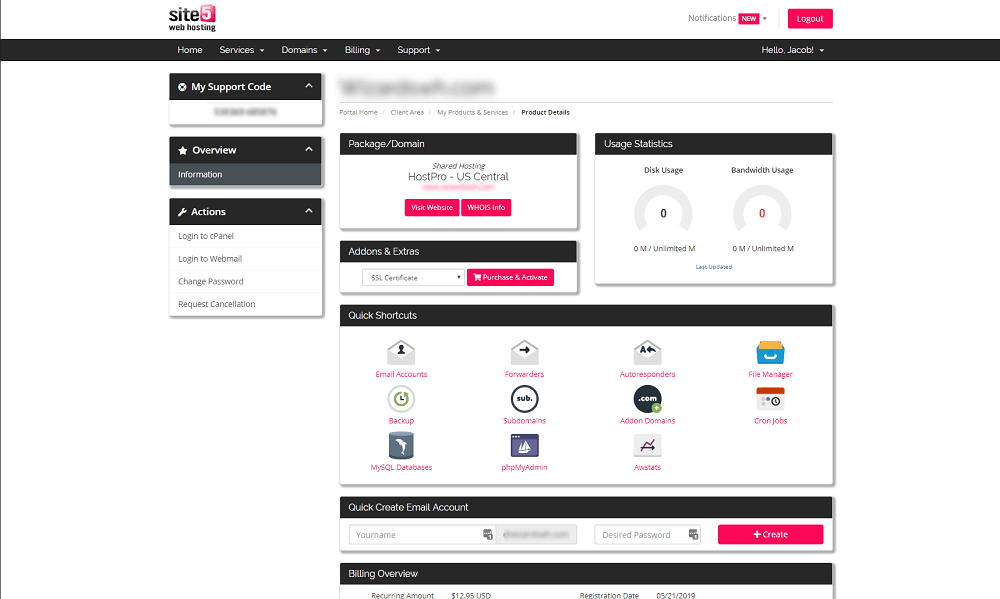Screen dimensions: 1000x599
Task: Click the Email Accounts text link
Action: click(401, 374)
